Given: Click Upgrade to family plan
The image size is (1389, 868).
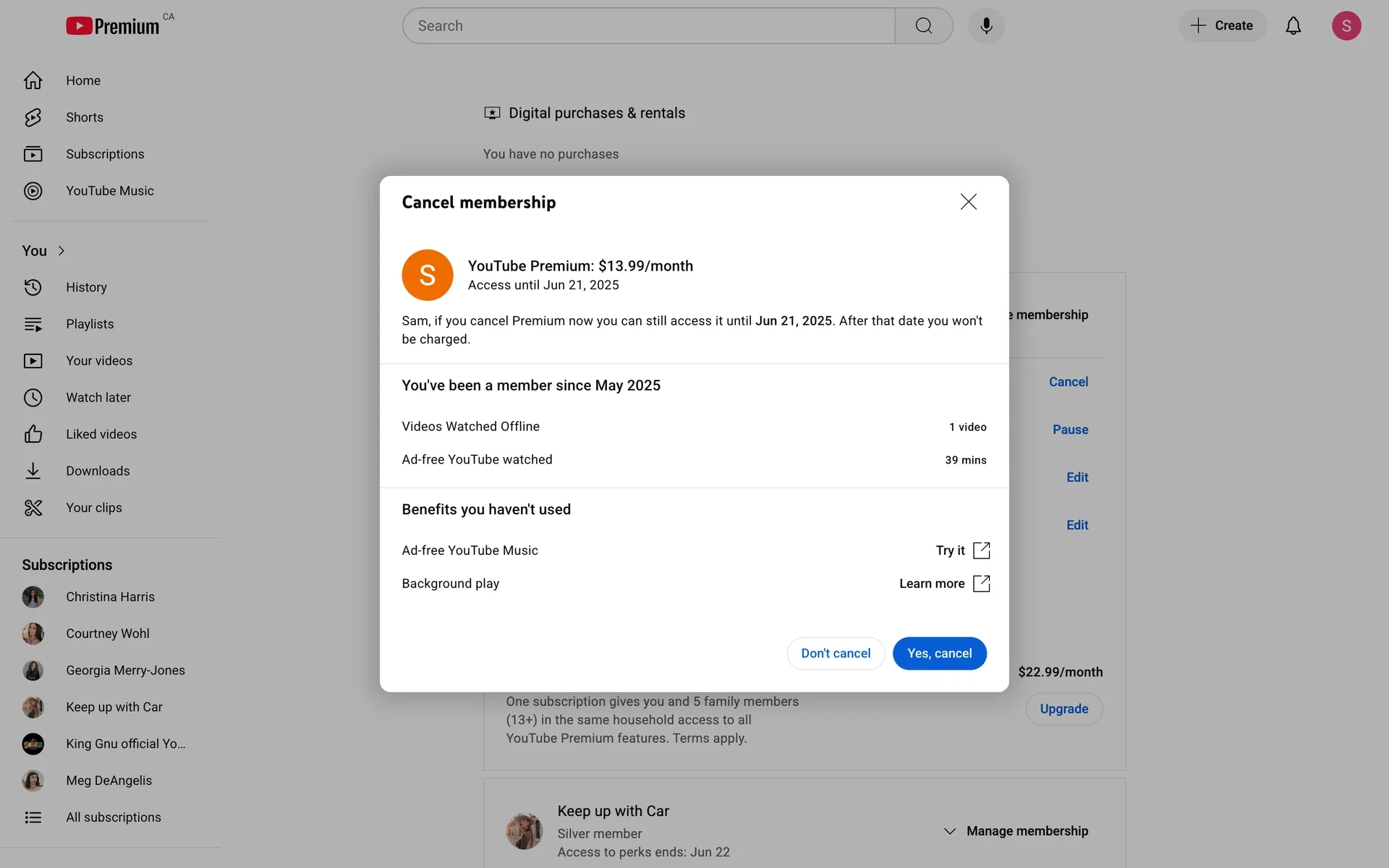Looking at the screenshot, I should 1063,709.
